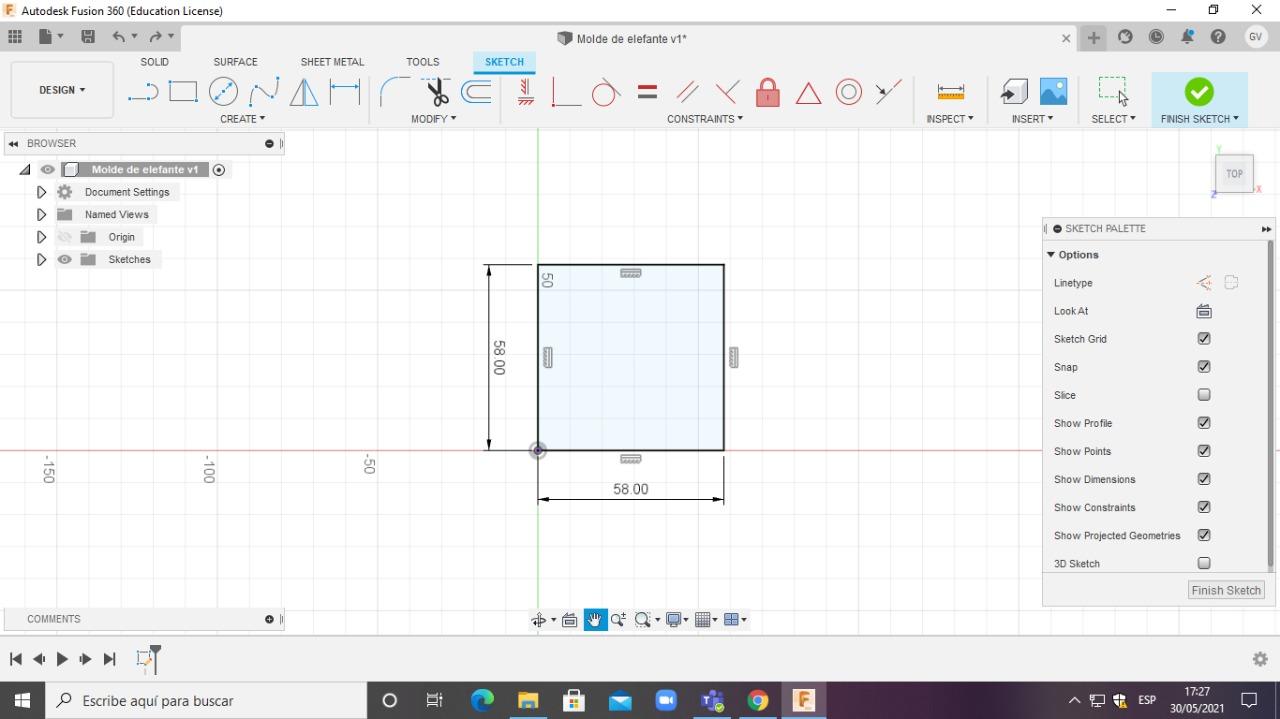Image resolution: width=1280 pixels, height=719 pixels.
Task: Select the Fillet tool
Action: pos(394,92)
